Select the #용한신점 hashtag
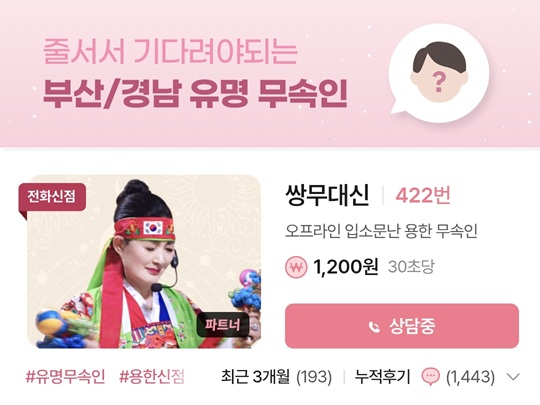Screen dimensions: 540x405 152,376
